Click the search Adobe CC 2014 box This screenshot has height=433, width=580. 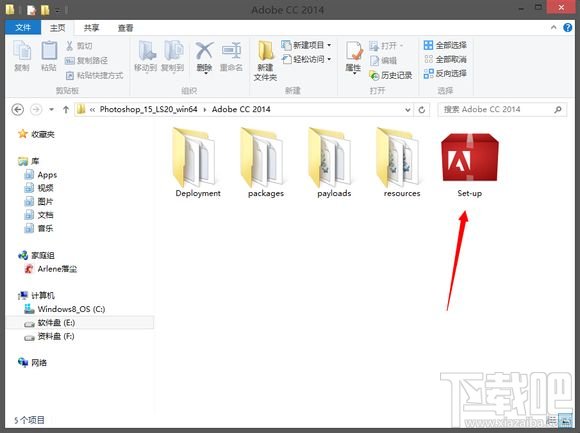(502, 110)
